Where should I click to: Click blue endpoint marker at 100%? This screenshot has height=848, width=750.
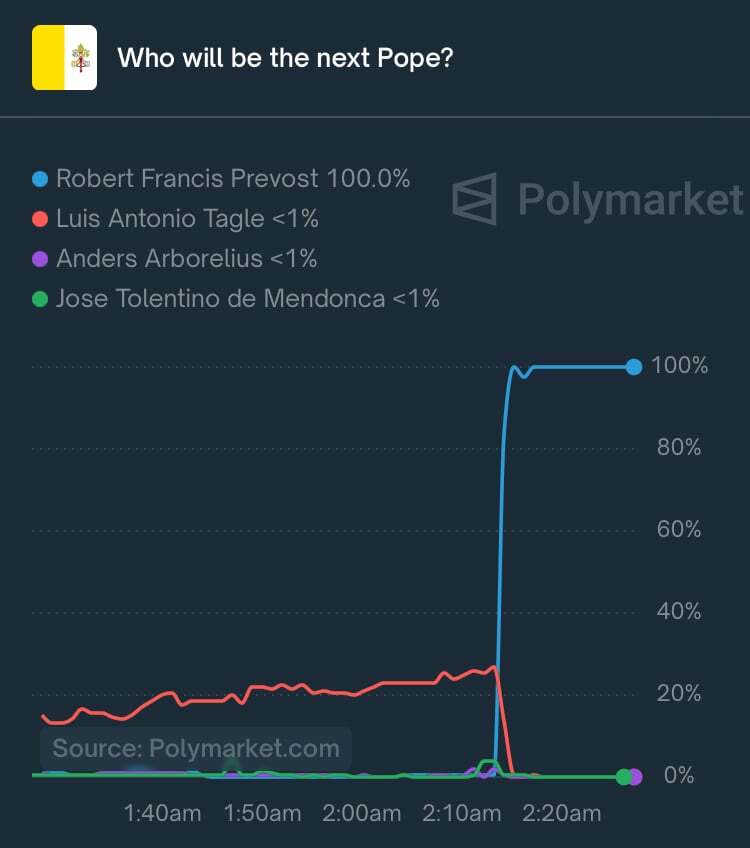(x=634, y=367)
